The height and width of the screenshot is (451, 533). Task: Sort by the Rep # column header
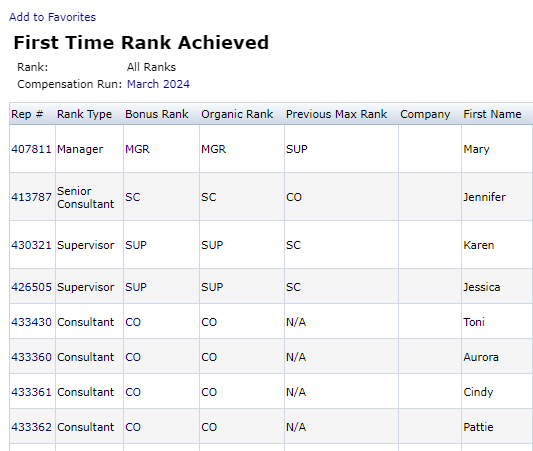tap(27, 114)
